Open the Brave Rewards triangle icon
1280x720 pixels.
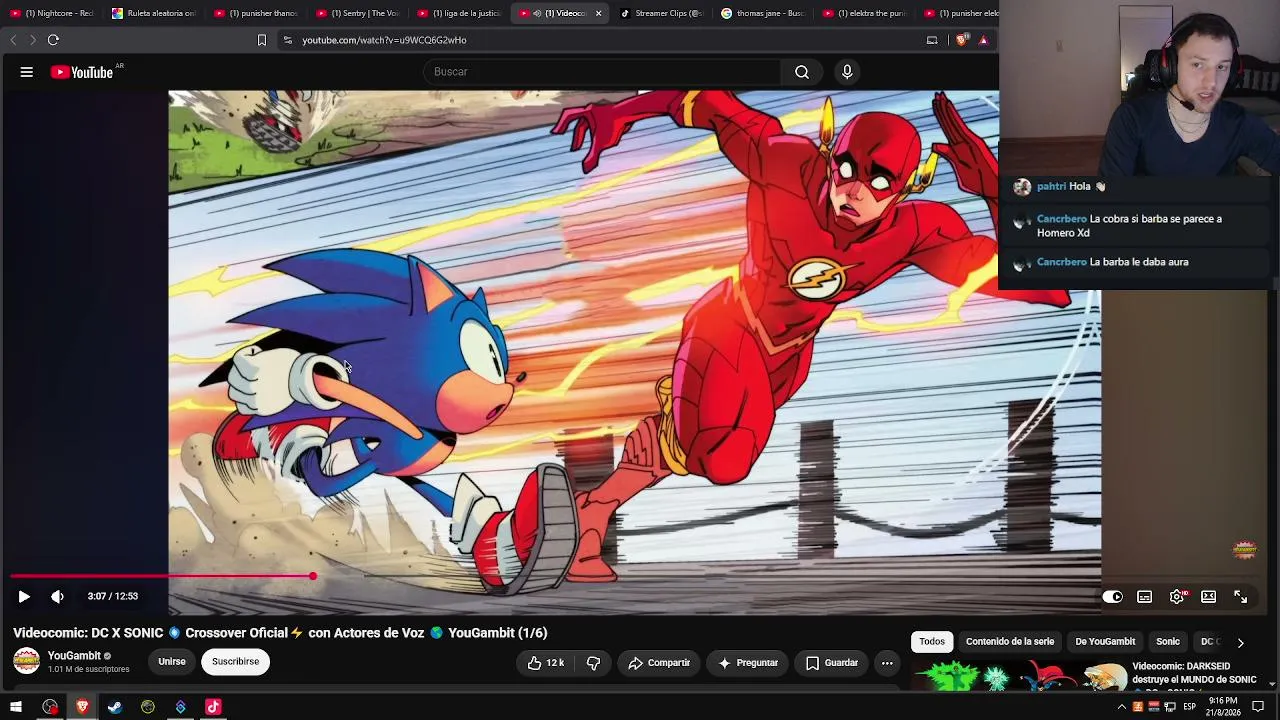click(x=983, y=40)
